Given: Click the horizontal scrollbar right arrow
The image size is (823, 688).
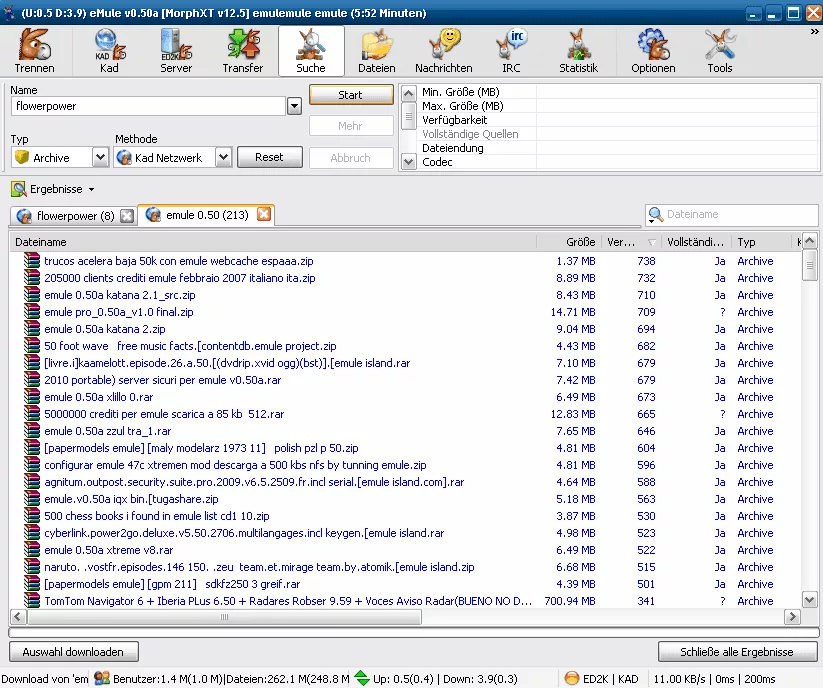Looking at the screenshot, I should click(792, 617).
